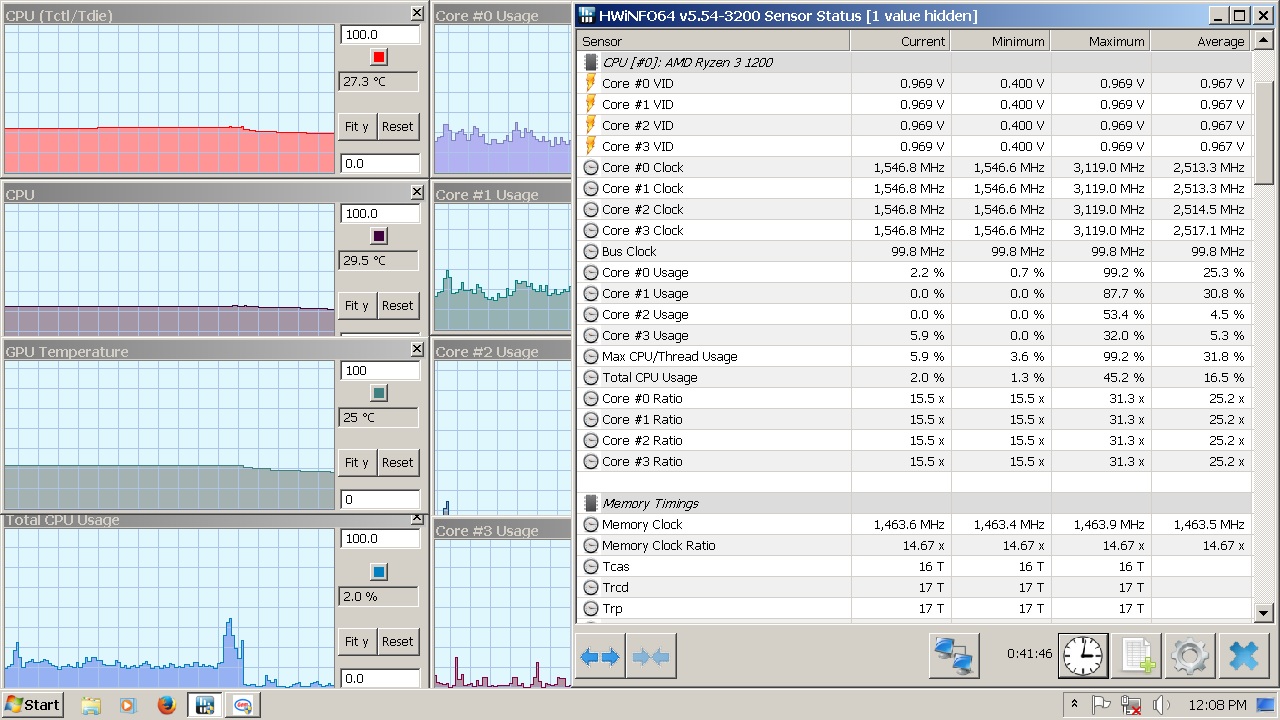Click the 0 minimum field in GPU Temperature graph
Screen dimensions: 1280x720
379,499
